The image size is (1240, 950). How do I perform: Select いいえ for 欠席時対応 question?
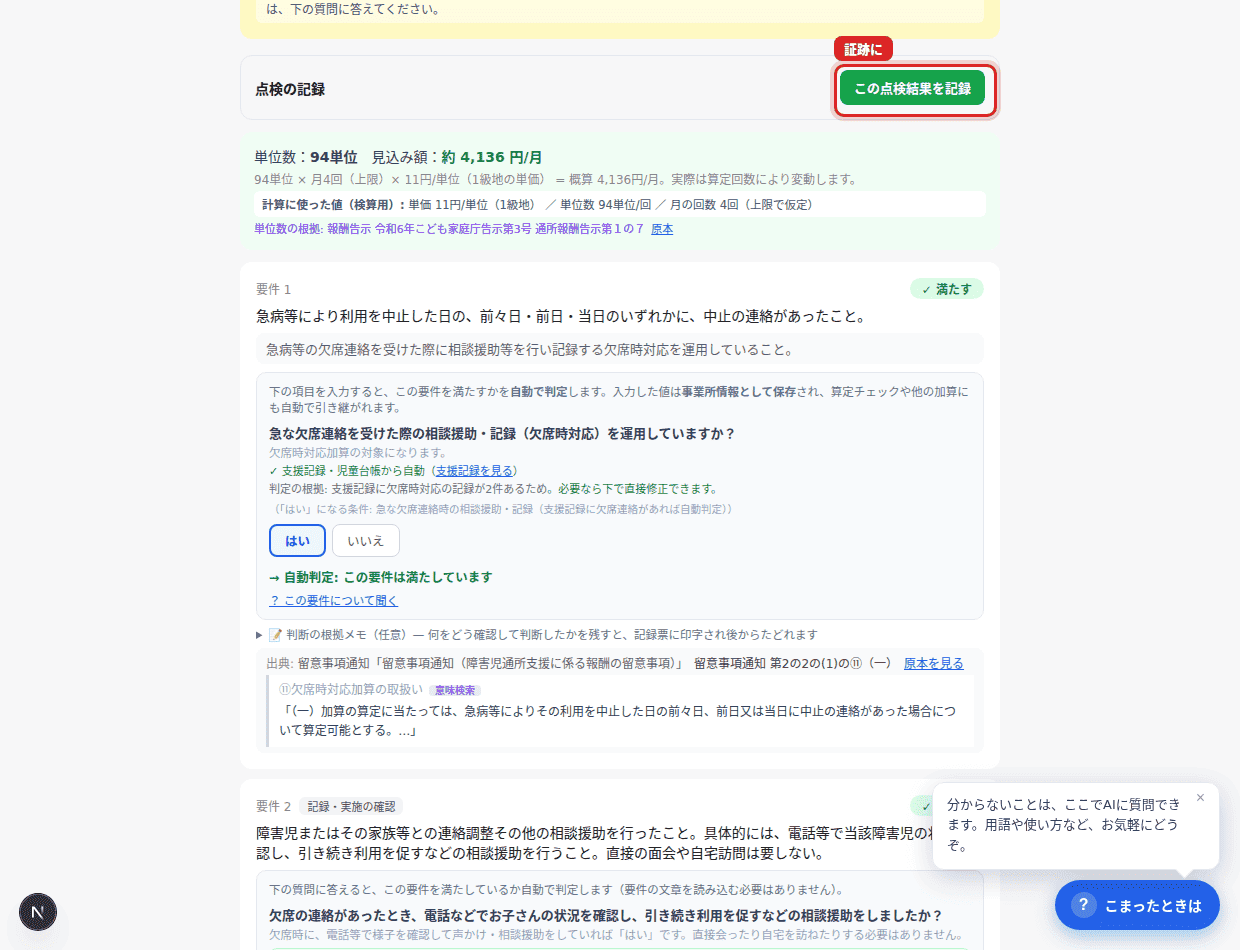[366, 541]
